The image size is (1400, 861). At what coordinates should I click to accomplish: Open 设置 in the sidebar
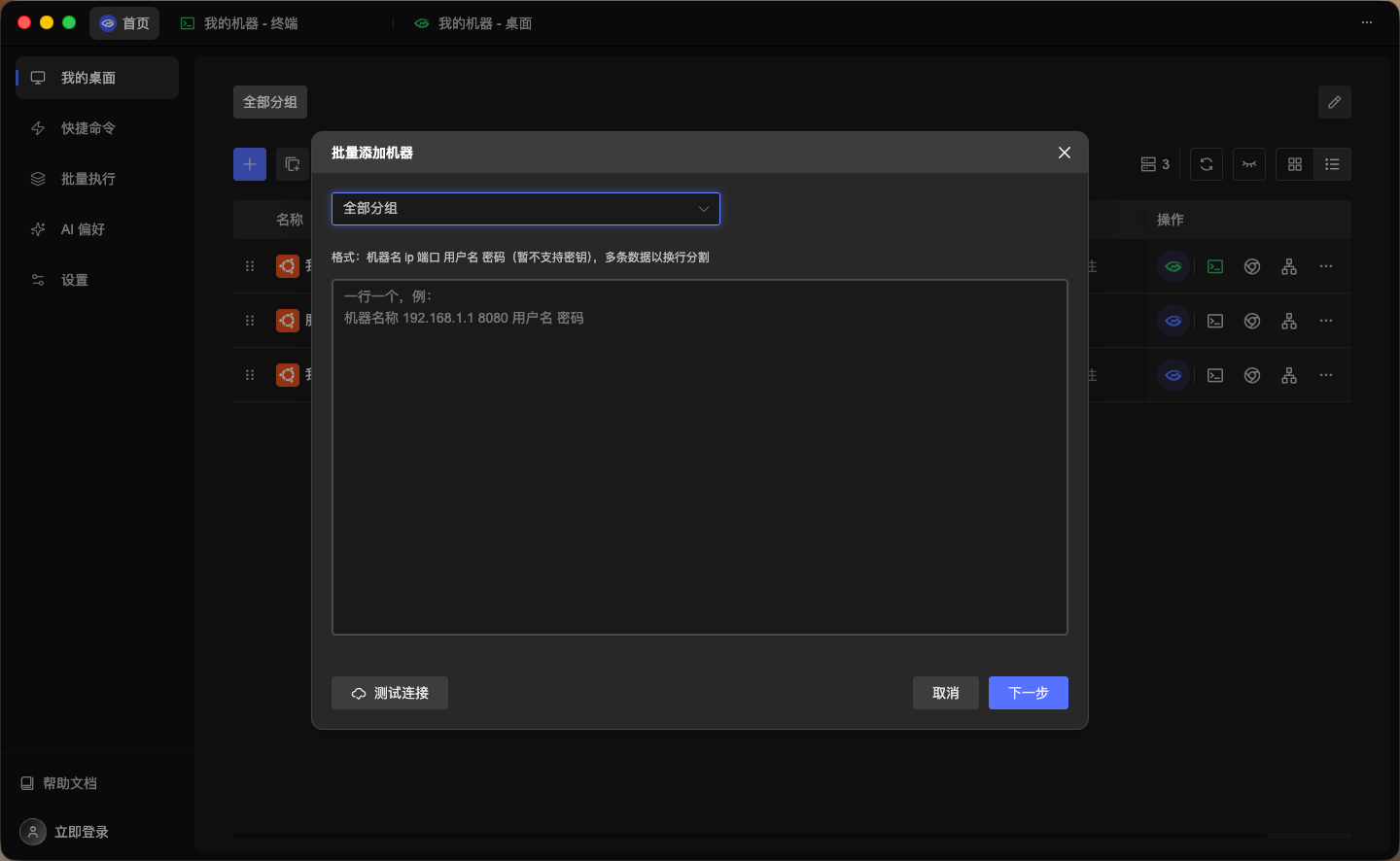[97, 280]
